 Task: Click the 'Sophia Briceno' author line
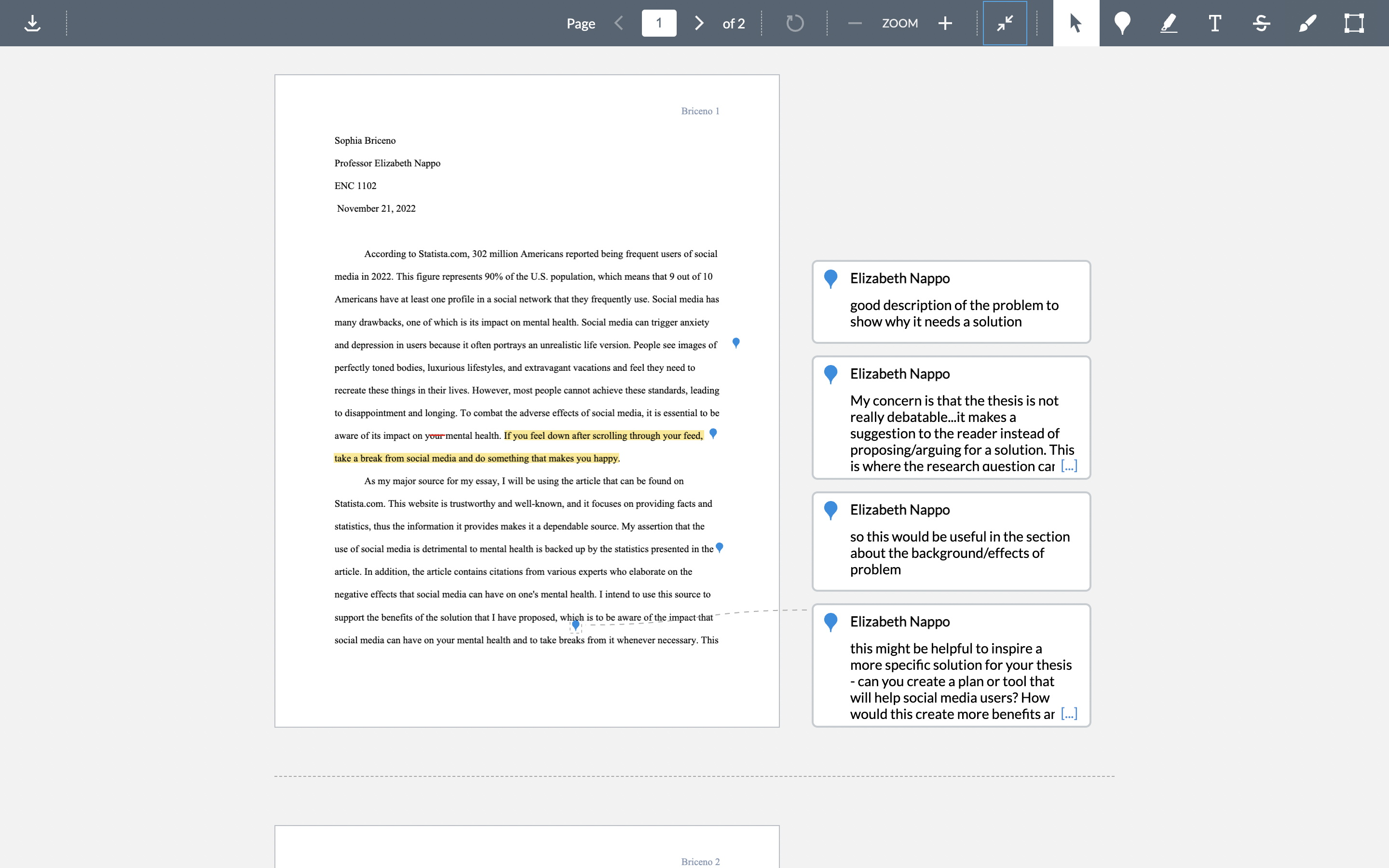[x=365, y=141]
